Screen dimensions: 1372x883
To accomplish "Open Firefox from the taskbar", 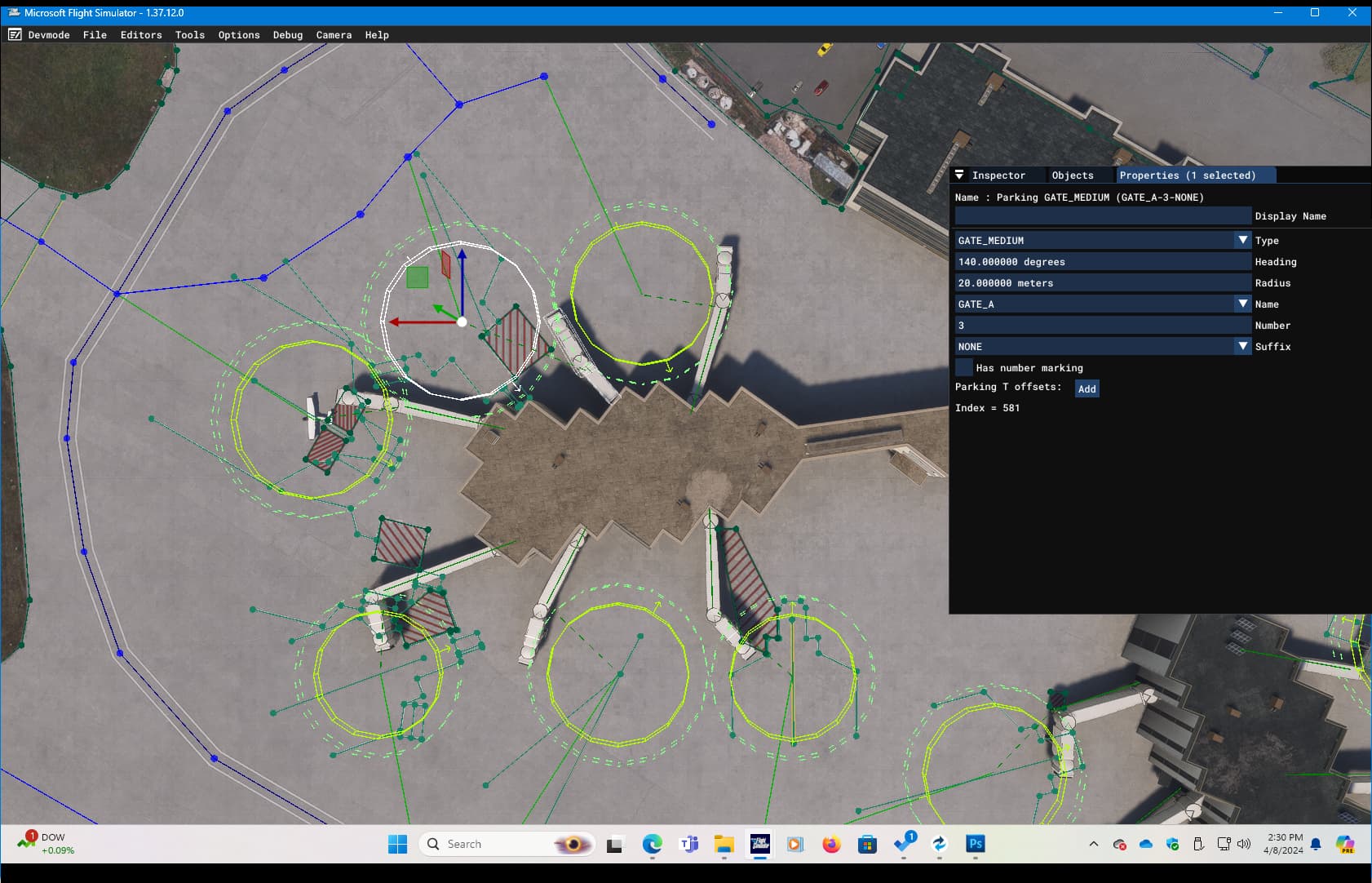I will pos(831,844).
